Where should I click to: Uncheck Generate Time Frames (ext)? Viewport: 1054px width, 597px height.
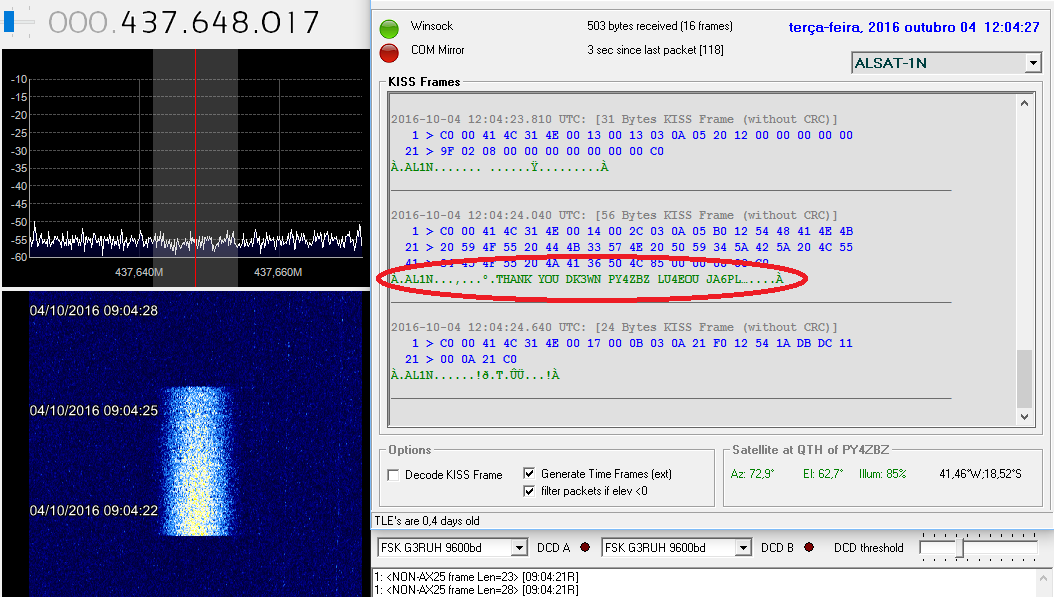tap(530, 474)
